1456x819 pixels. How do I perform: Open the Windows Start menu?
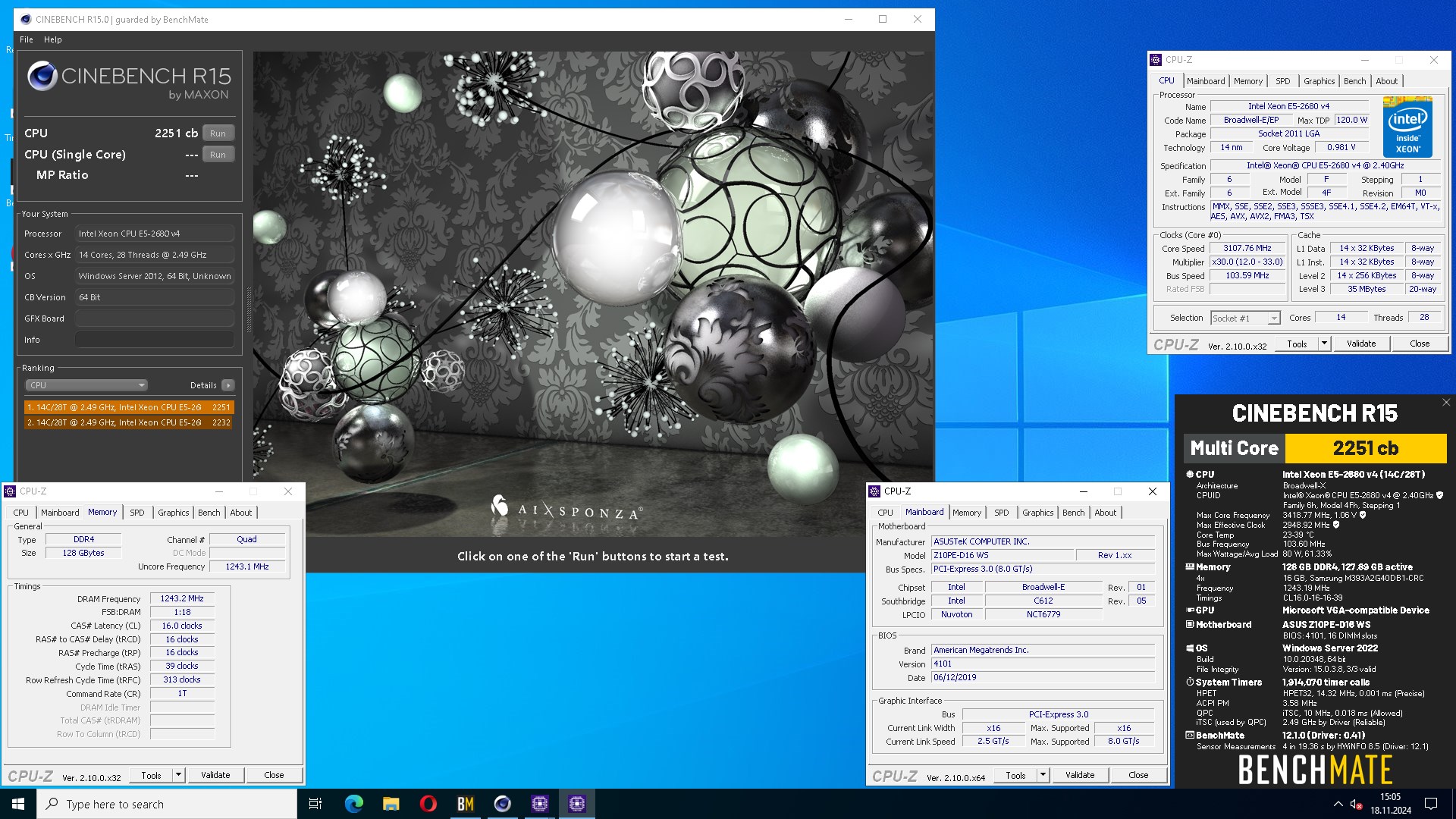[x=18, y=804]
